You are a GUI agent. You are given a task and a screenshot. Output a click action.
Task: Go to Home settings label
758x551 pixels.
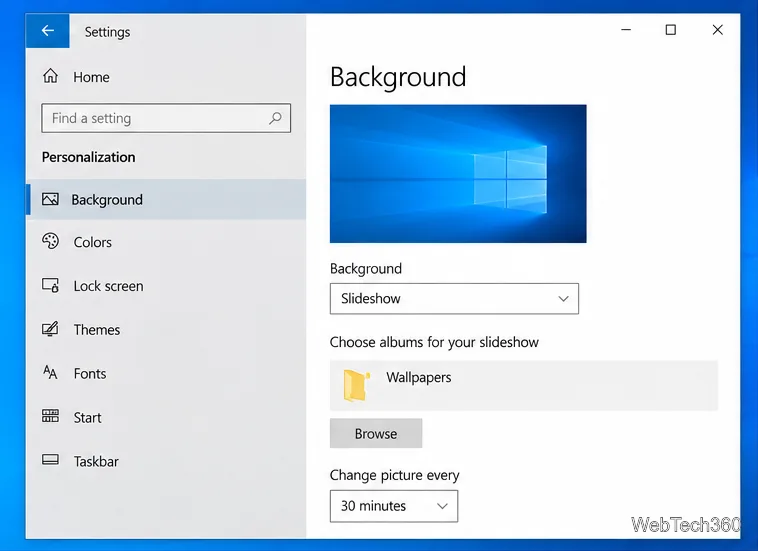click(x=91, y=77)
